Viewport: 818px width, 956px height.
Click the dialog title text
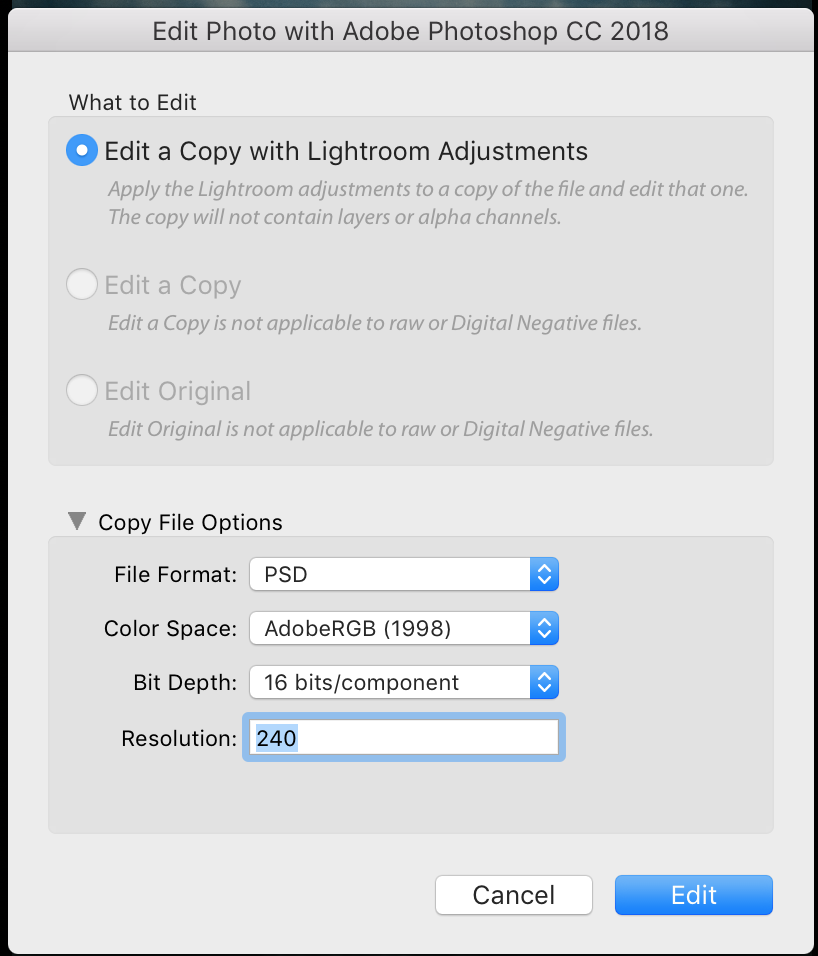click(409, 31)
